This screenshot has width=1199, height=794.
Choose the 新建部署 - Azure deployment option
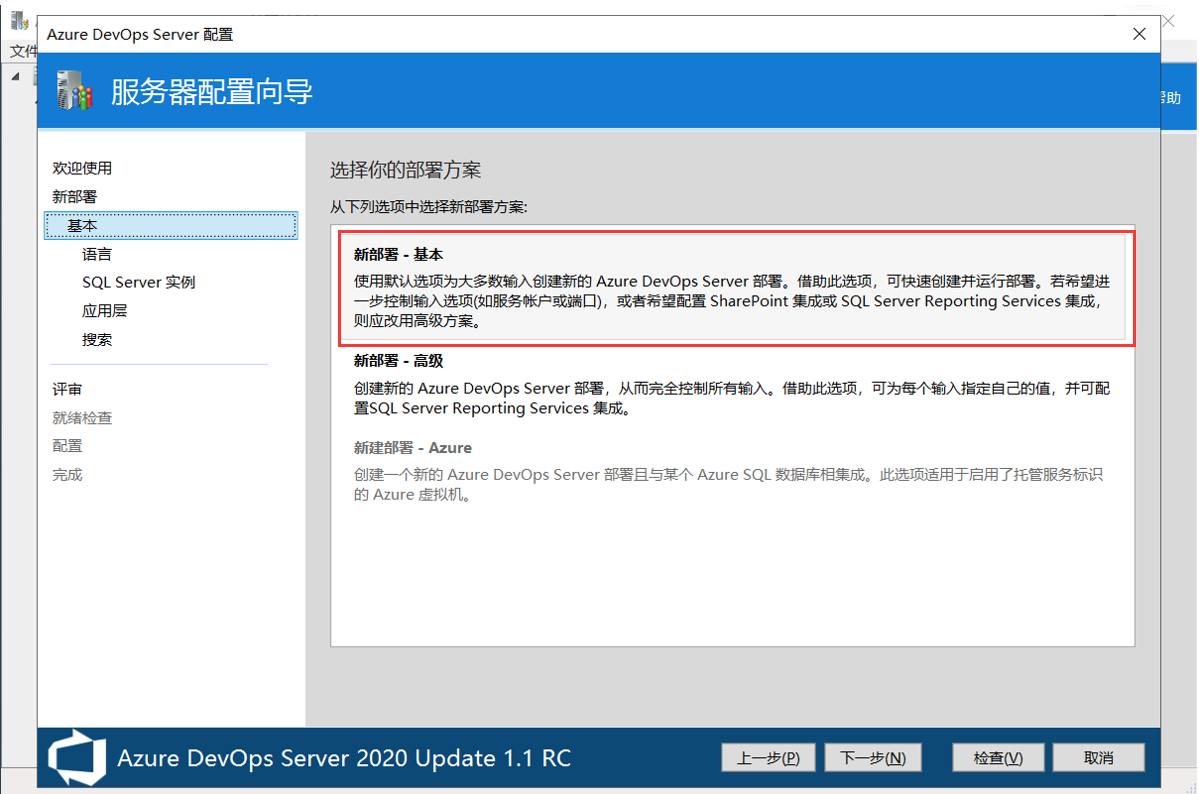(733, 470)
